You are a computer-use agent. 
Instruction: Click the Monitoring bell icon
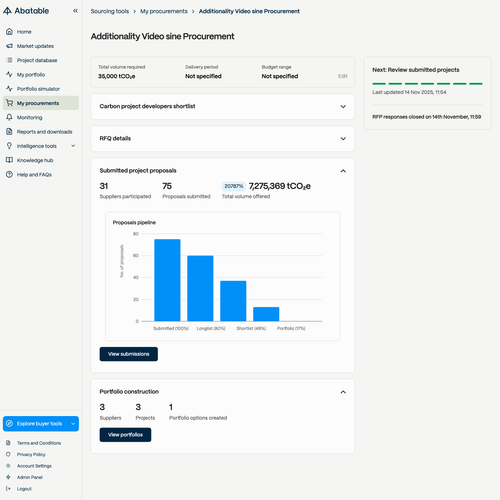[x=9, y=117]
